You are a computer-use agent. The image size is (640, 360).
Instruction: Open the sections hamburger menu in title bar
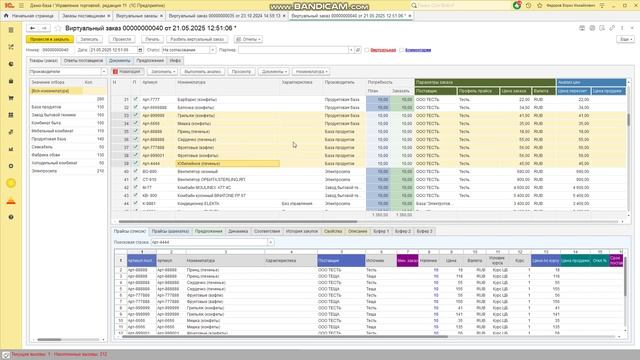tap(21, 5)
